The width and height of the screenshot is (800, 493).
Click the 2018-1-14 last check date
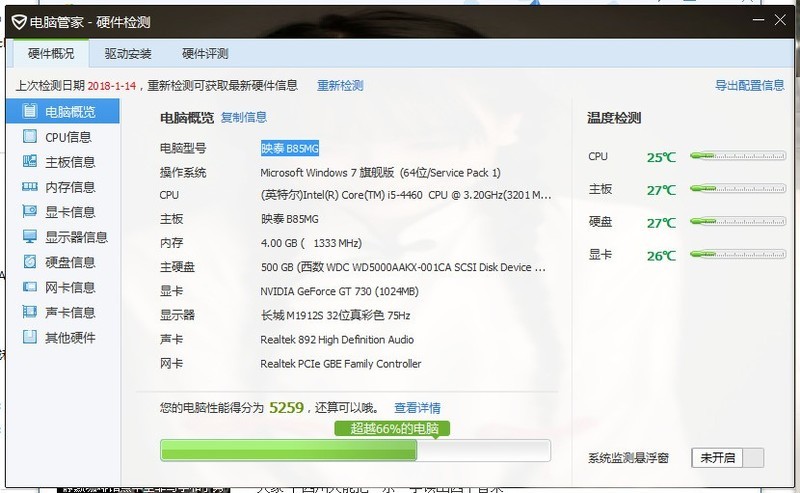(112, 86)
